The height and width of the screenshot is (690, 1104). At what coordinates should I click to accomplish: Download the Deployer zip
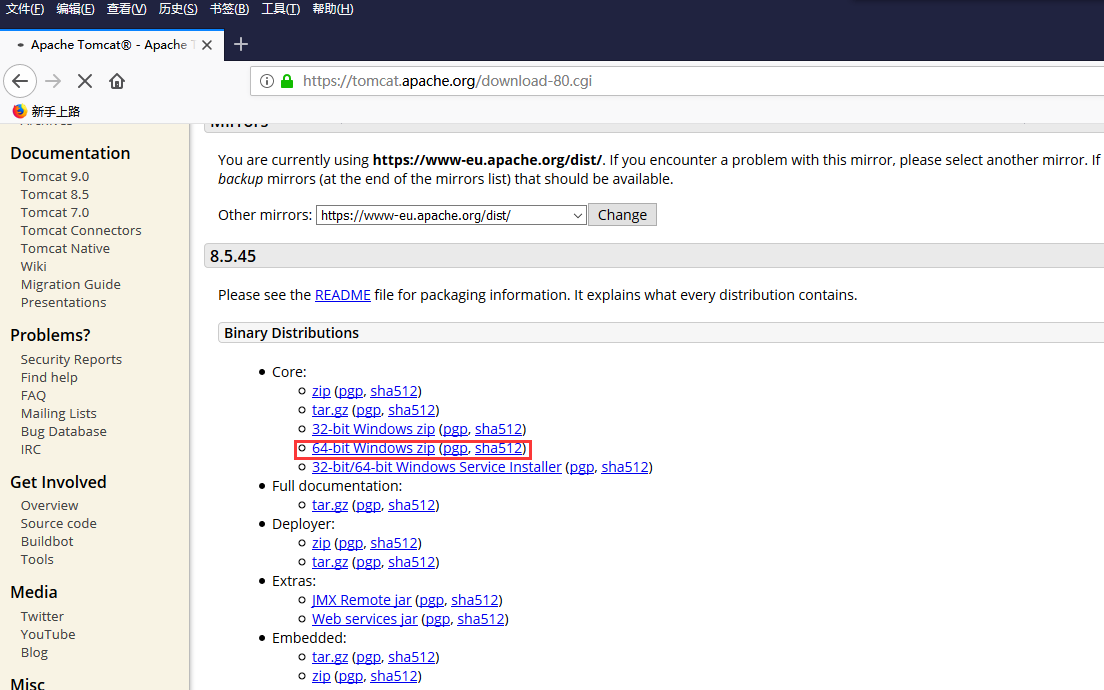pyautogui.click(x=321, y=543)
